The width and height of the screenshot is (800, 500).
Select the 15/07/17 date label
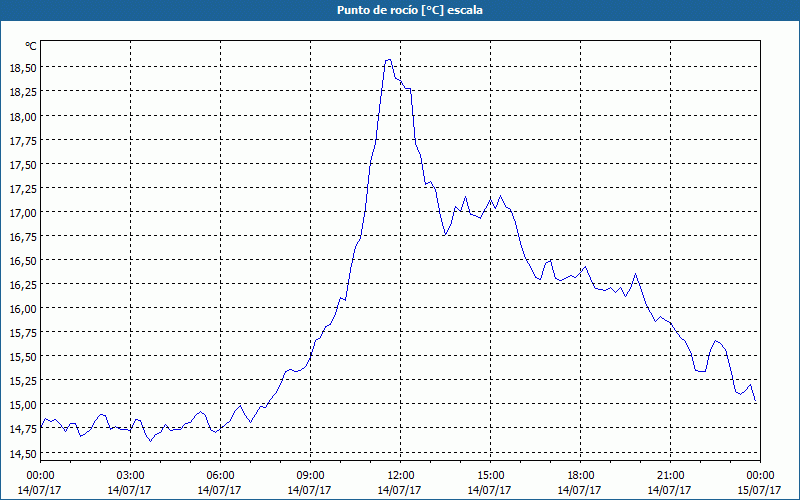pos(760,490)
